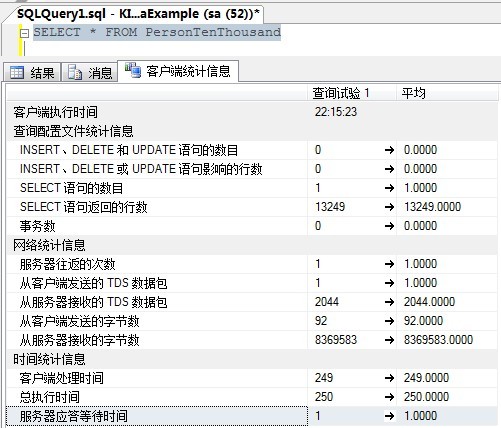
Task: Click the 249 client processing time value
Action: pos(324,378)
